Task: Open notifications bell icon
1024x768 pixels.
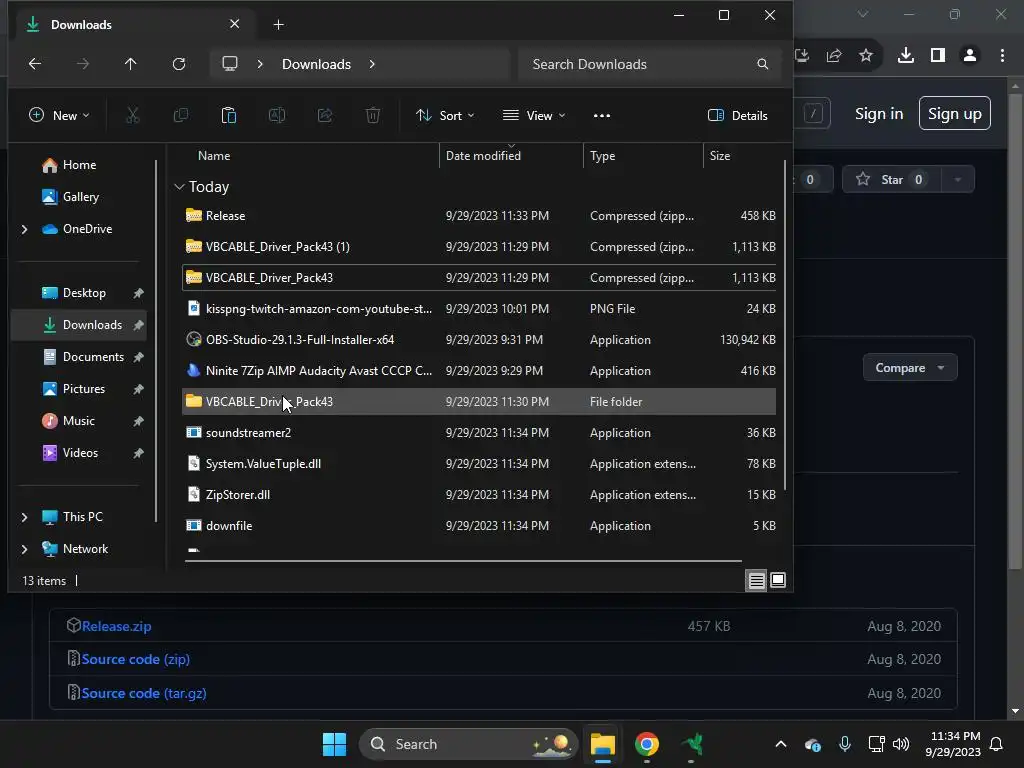Action: click(997, 744)
